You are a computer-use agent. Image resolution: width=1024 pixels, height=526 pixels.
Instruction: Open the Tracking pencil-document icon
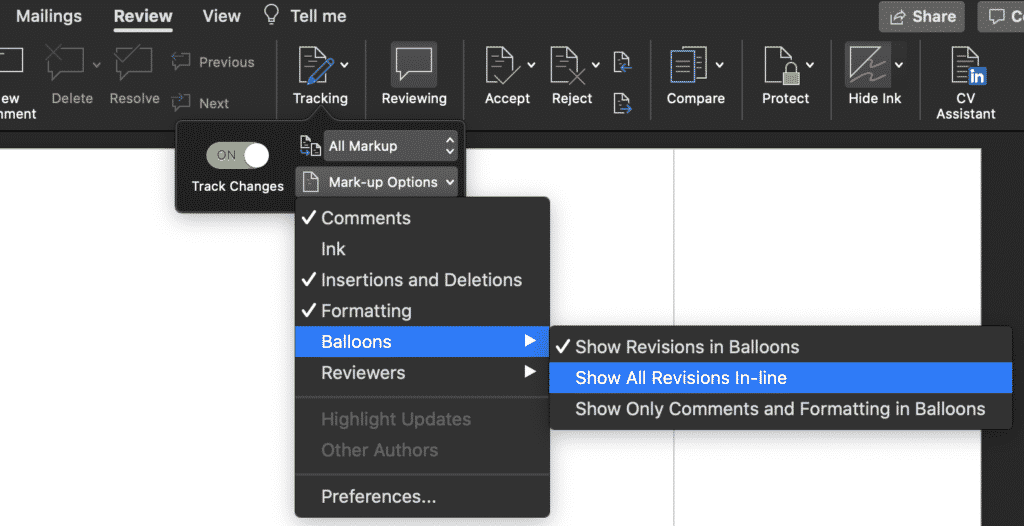[x=316, y=65]
